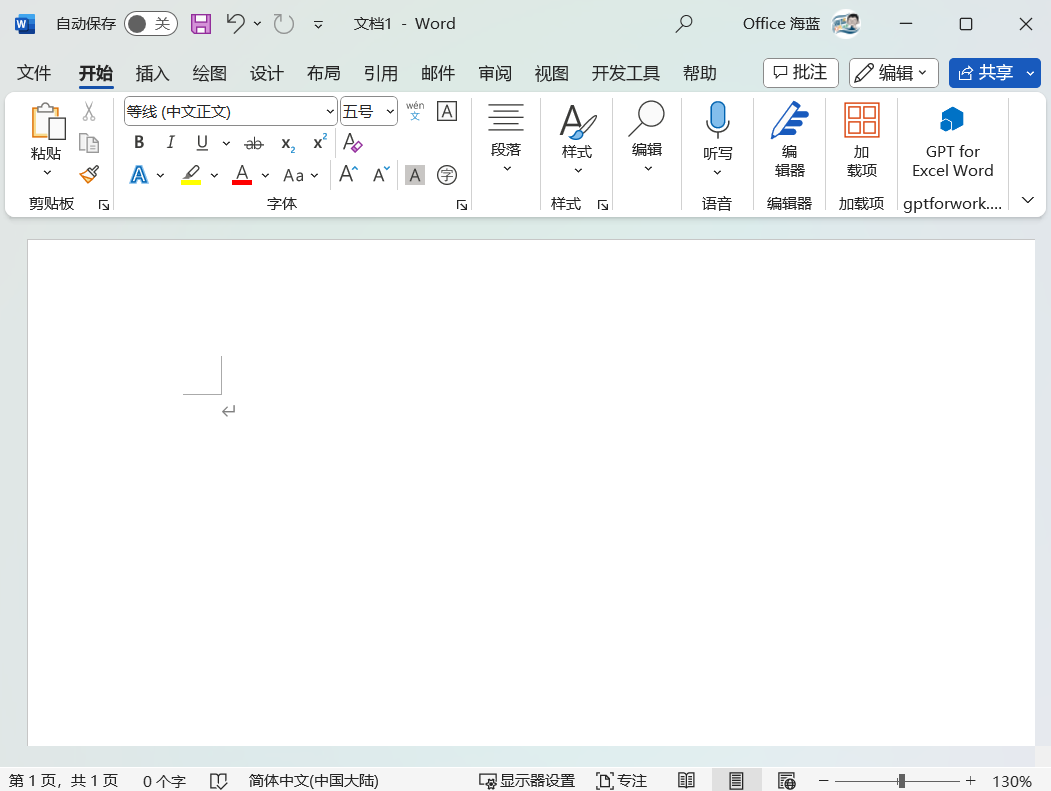The width and height of the screenshot is (1051, 791).
Task: Open font dialog launcher
Action: click(462, 205)
